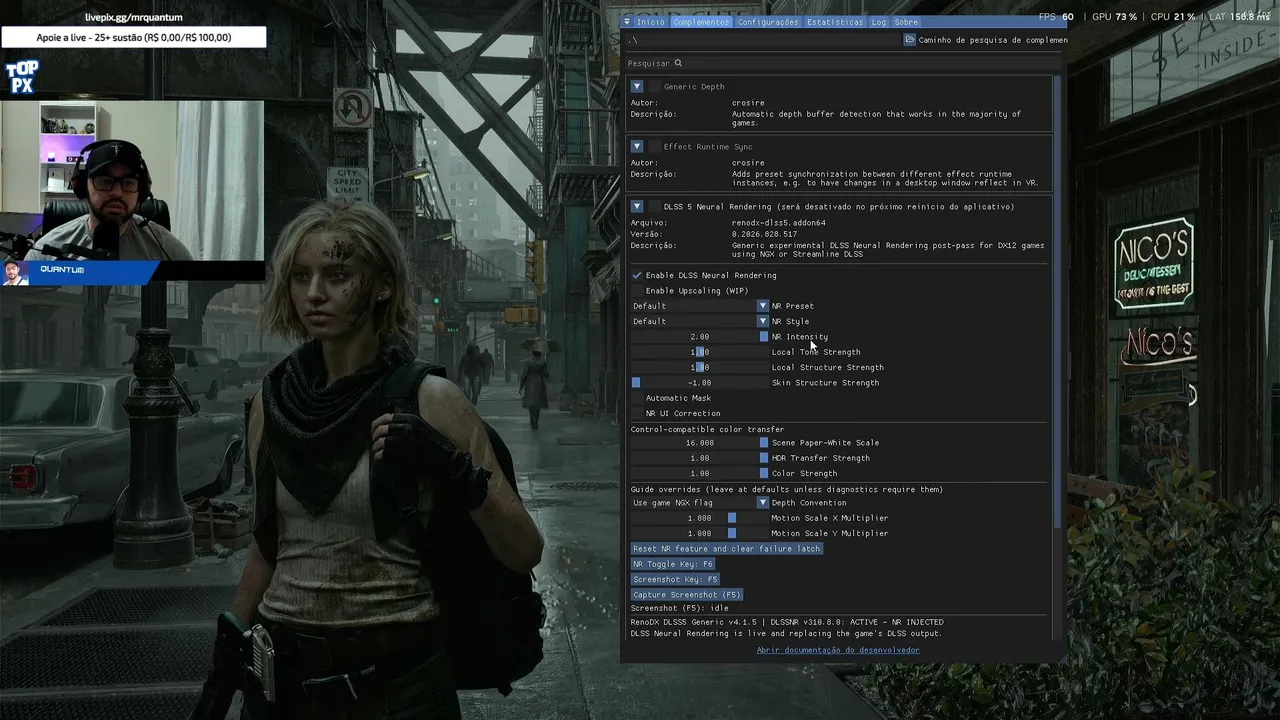The image size is (1280, 720).
Task: Click the Color Strength slider
Action: tap(699, 473)
